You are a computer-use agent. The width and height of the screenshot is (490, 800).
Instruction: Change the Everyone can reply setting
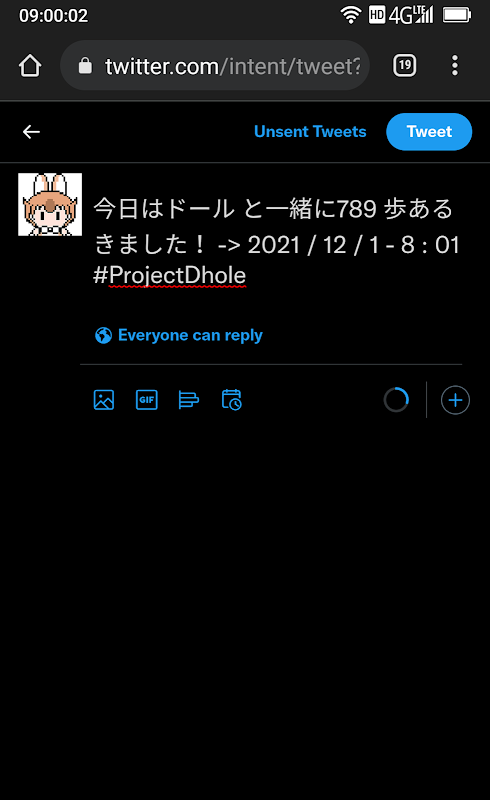click(179, 335)
